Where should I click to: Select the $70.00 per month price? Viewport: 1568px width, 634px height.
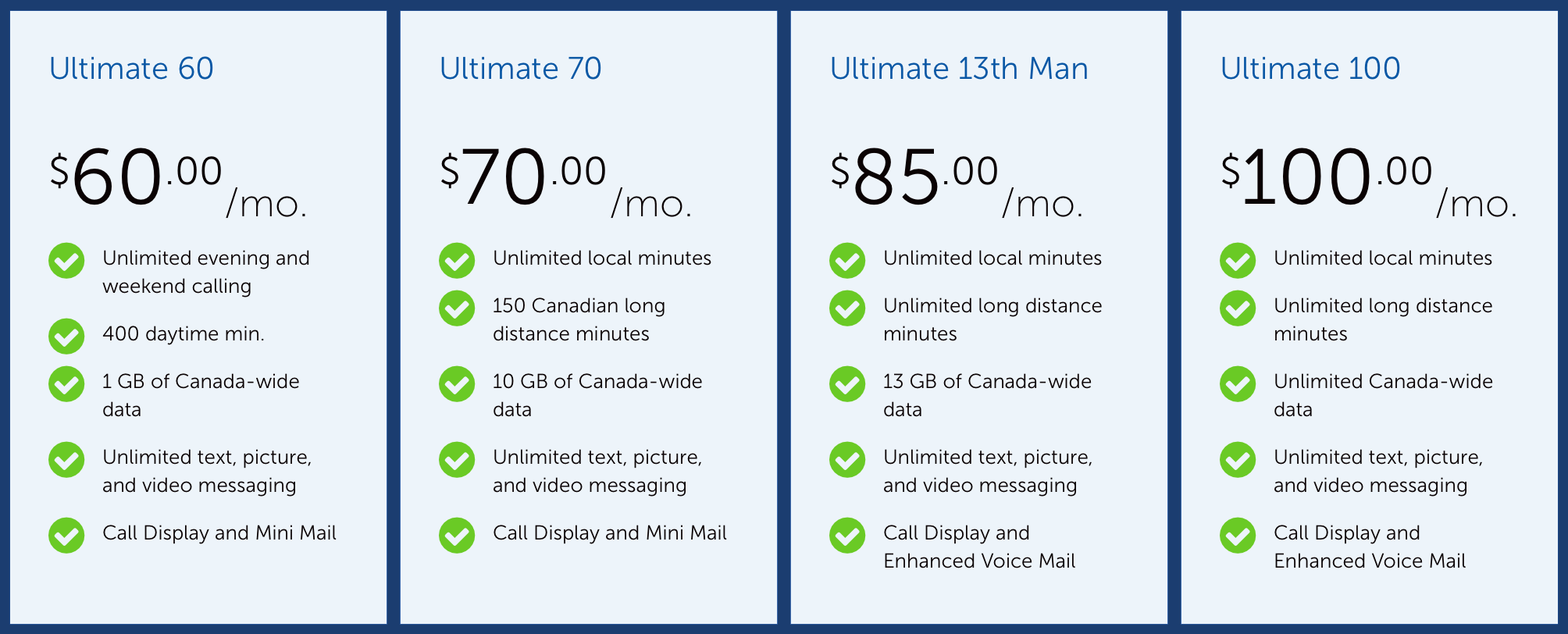point(566,180)
